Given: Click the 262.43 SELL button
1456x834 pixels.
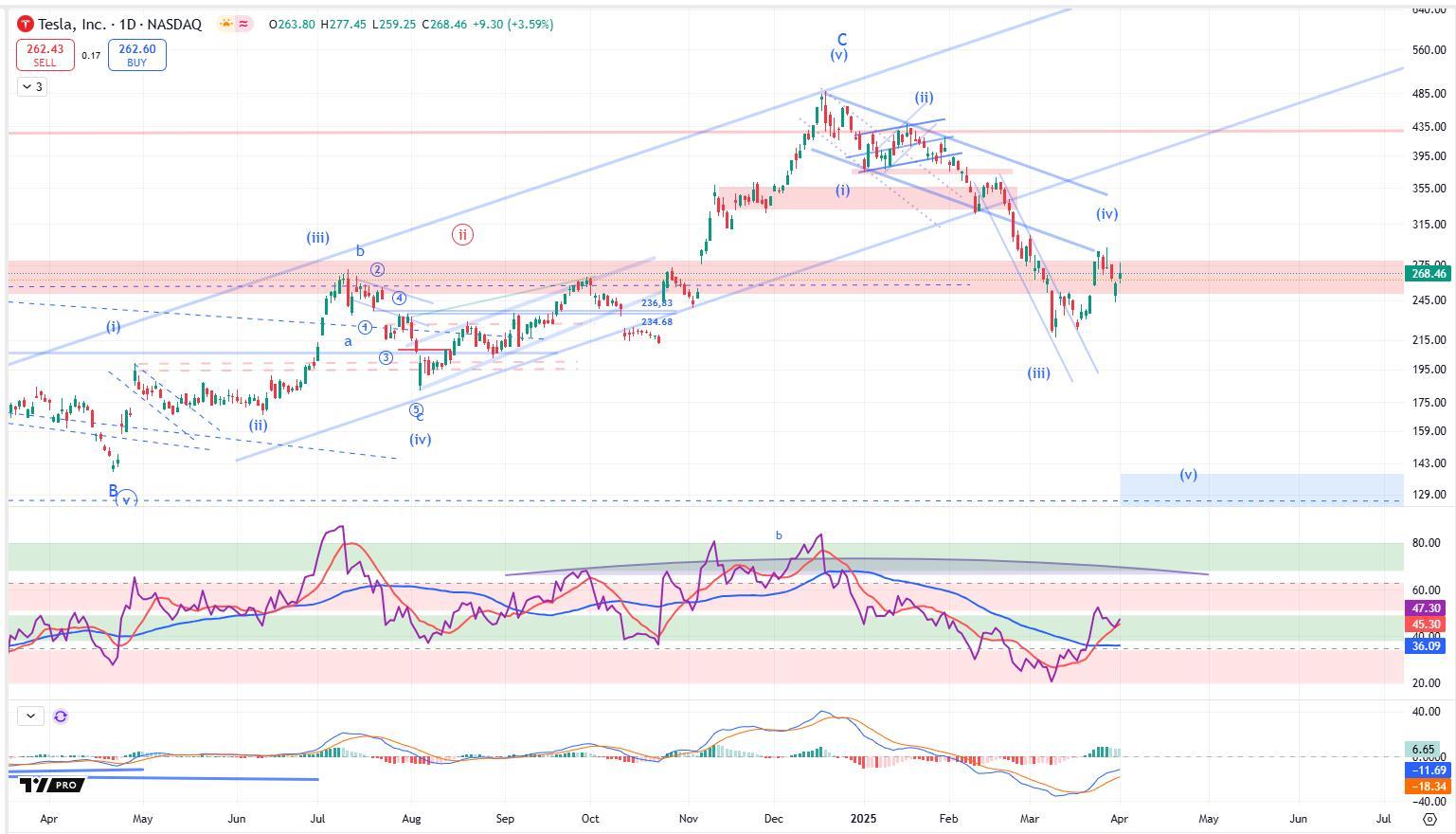Looking at the screenshot, I should click(x=45, y=55).
